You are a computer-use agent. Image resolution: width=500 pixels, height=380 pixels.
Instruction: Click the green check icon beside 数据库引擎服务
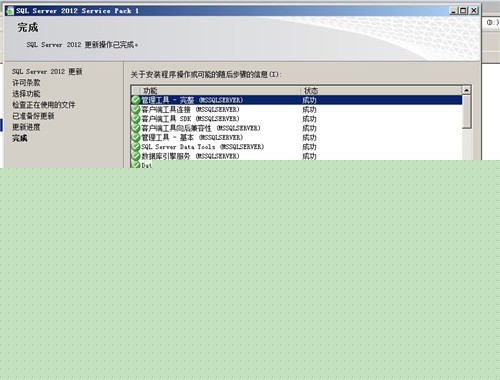(x=136, y=156)
